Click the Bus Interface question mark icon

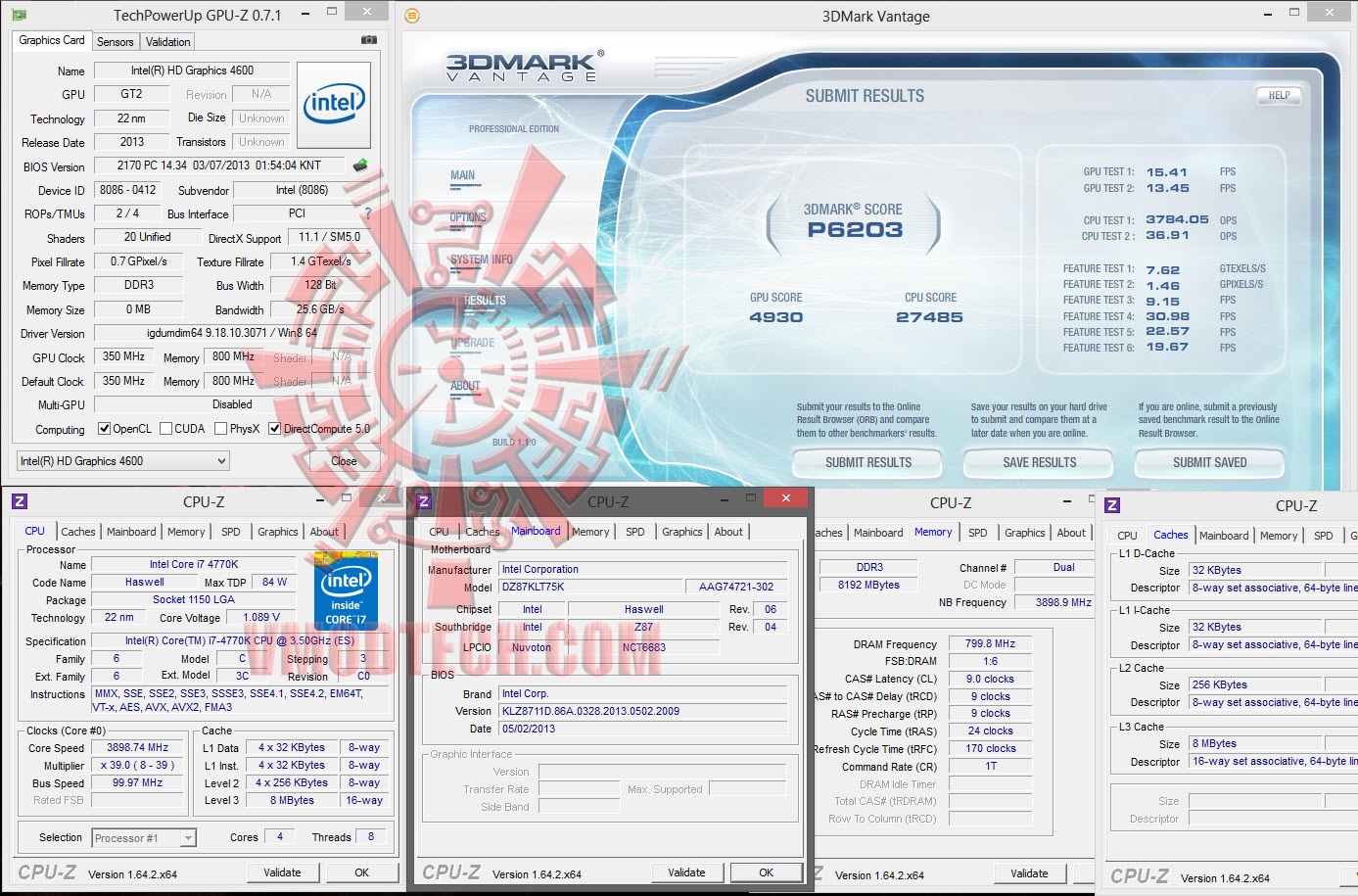tap(368, 212)
